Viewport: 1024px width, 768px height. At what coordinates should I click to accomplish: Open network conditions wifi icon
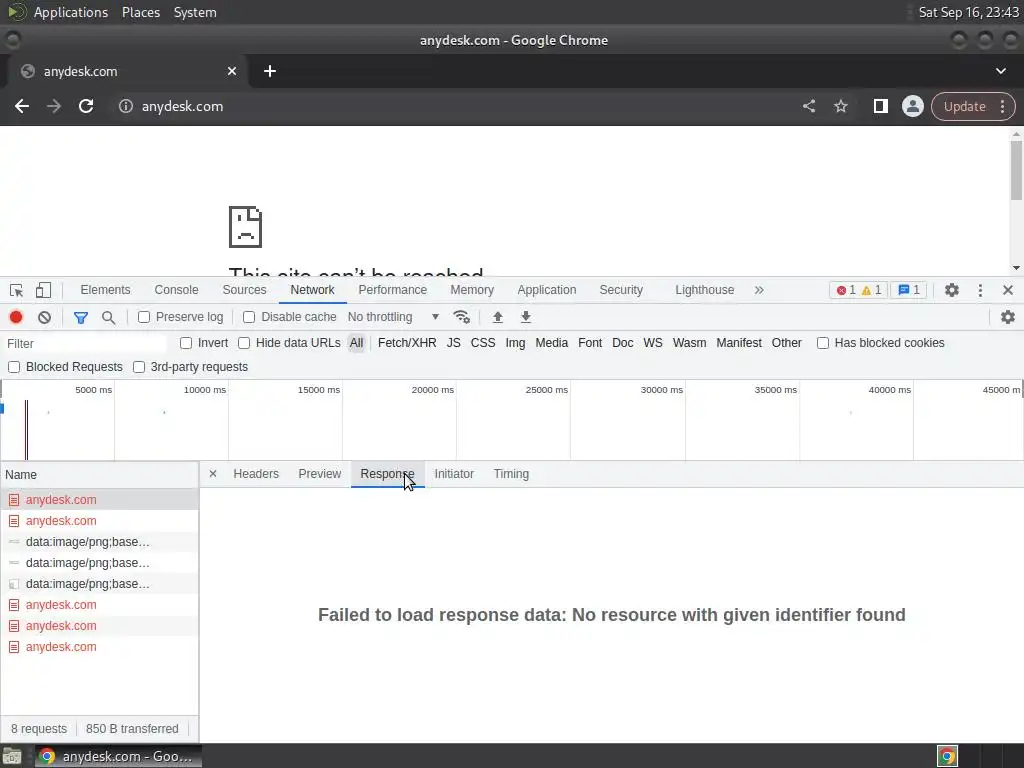click(462, 317)
